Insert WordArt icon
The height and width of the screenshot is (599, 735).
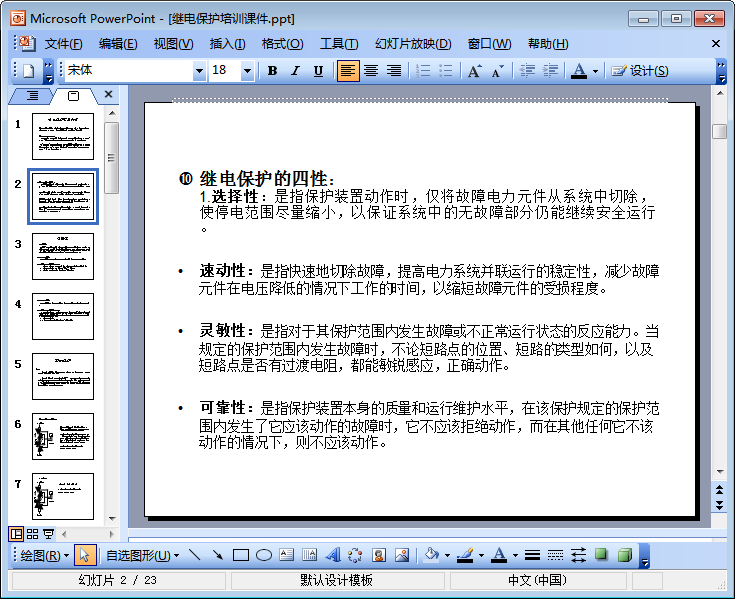click(x=333, y=555)
